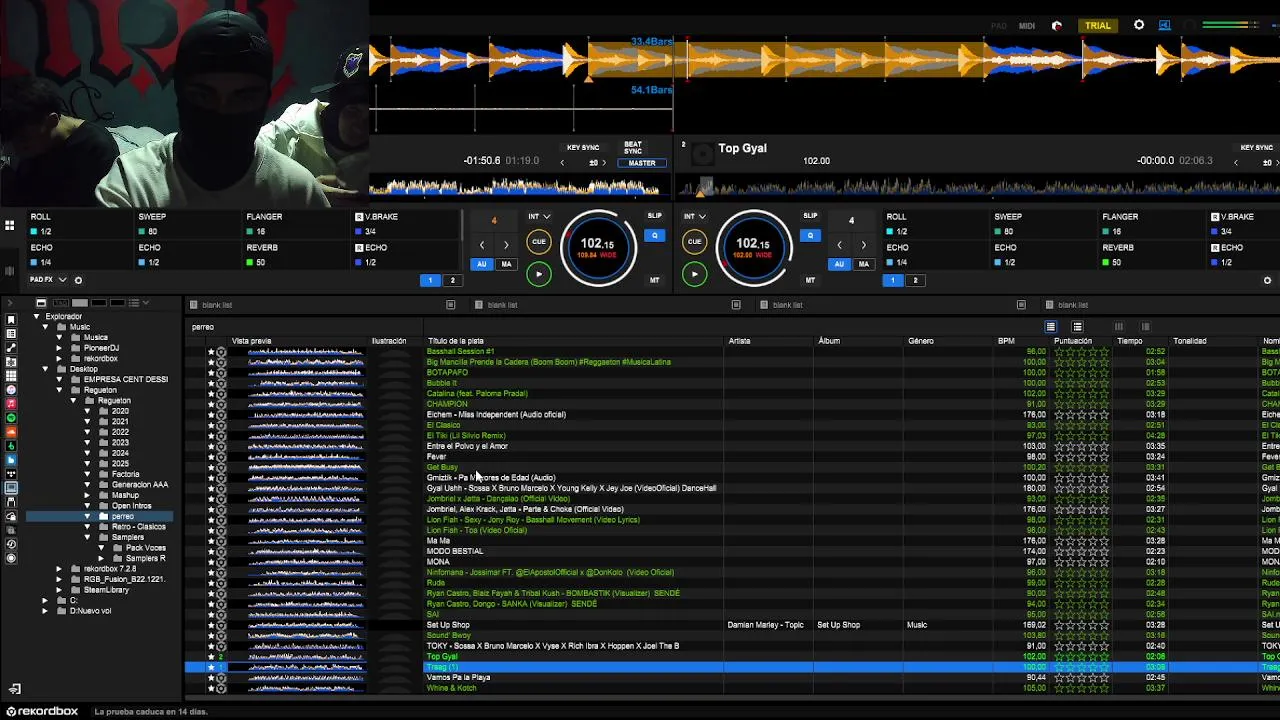
Task: Click BEAT SYNC on deck 1
Action: click(633, 147)
